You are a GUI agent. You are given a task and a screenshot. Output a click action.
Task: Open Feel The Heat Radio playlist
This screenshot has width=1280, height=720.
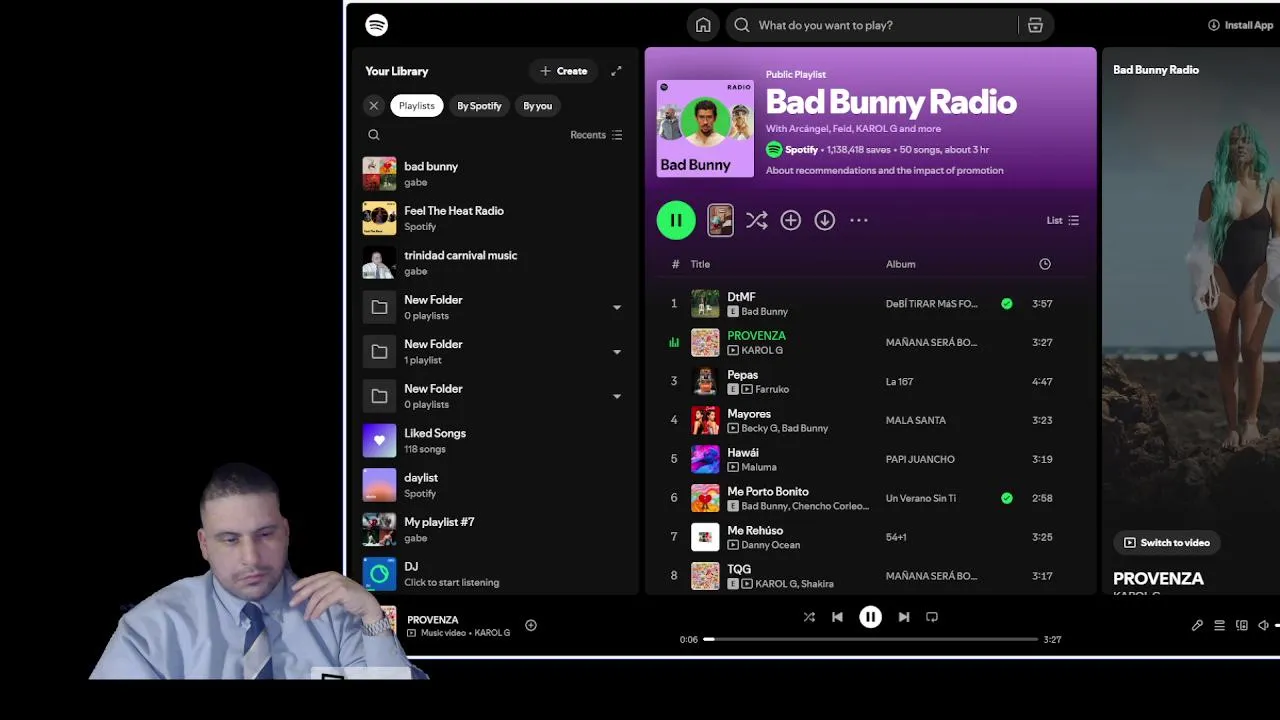point(495,218)
